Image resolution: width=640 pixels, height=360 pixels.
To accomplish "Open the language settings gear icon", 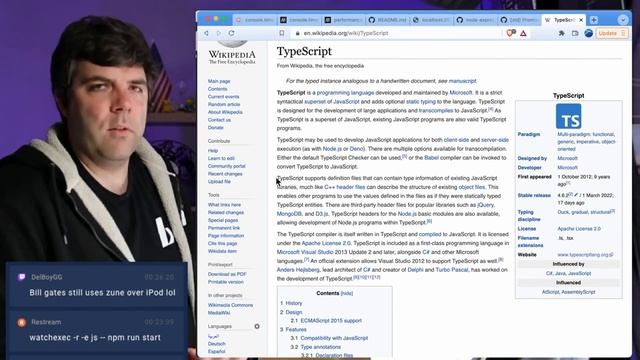I will (257, 326).
